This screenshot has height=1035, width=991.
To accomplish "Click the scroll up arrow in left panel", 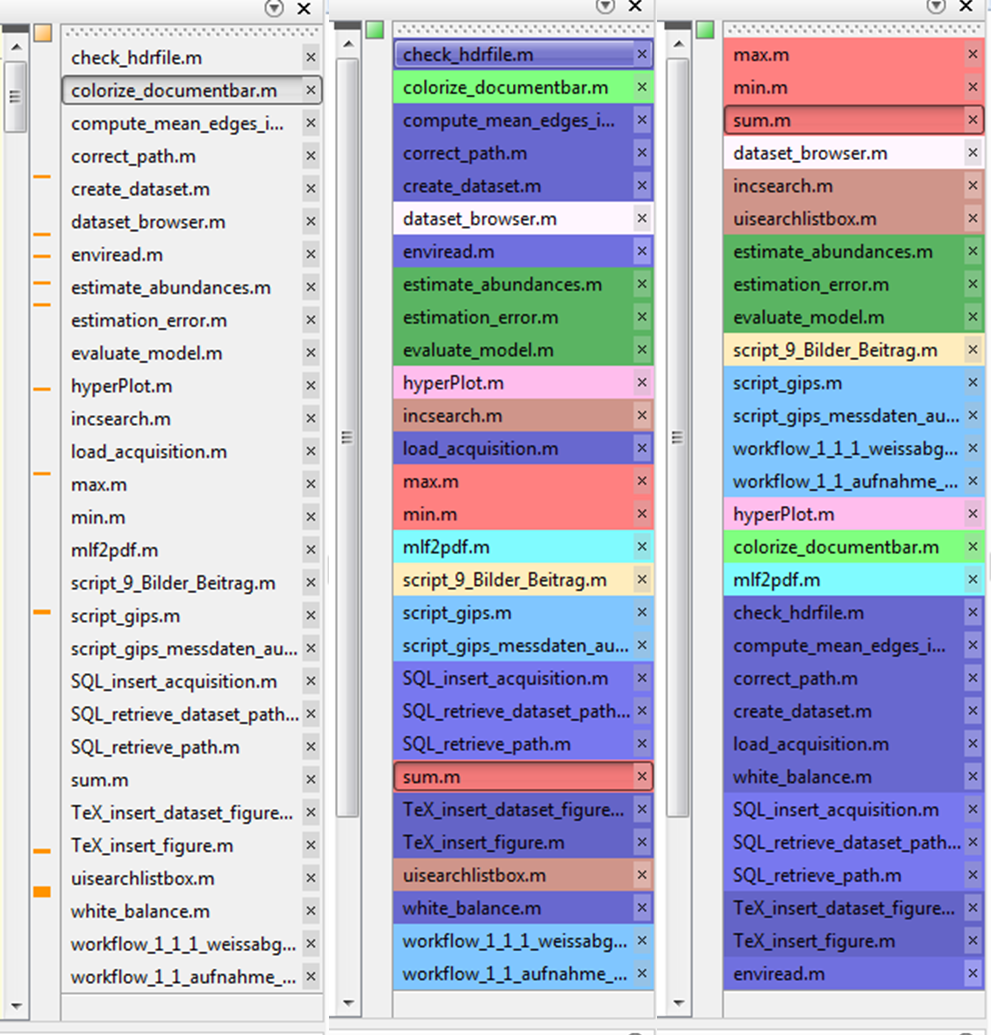I will point(17,48).
